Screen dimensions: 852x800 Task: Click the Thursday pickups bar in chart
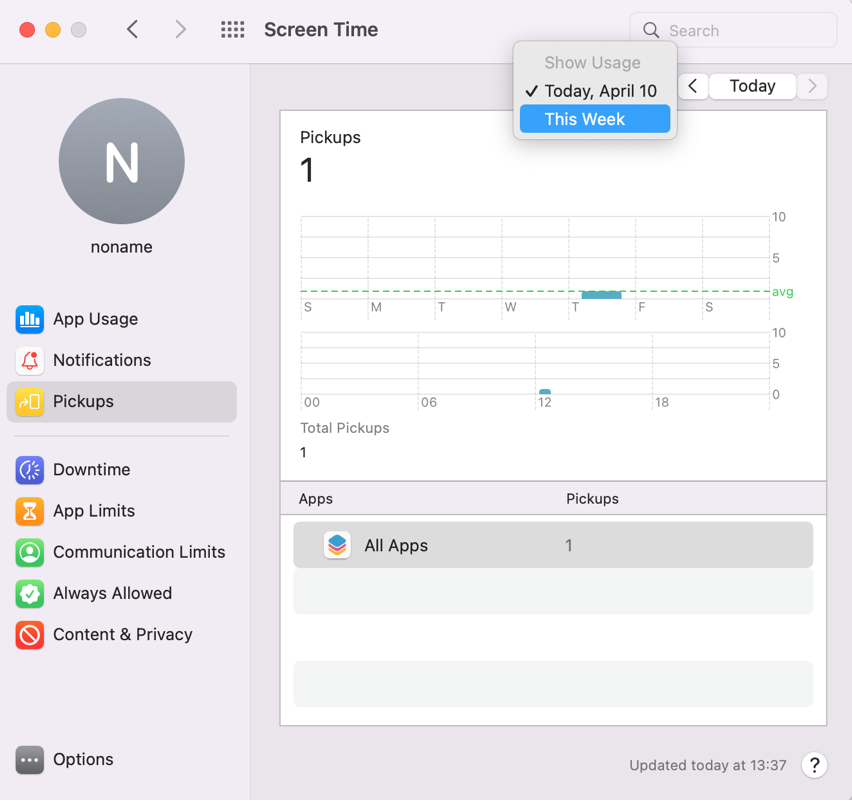[601, 294]
